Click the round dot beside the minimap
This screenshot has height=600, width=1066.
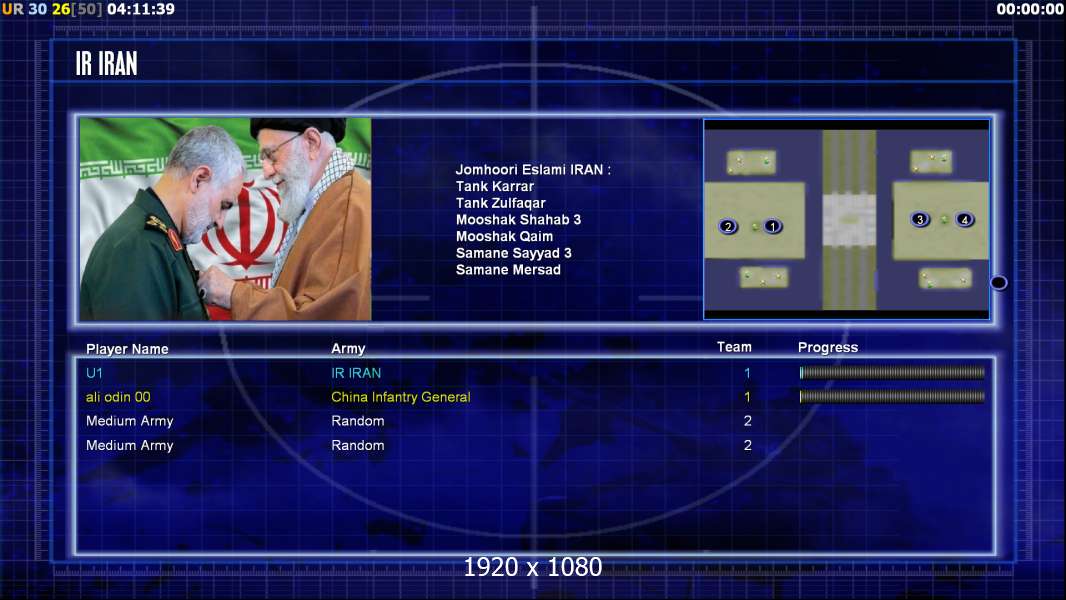tap(999, 283)
